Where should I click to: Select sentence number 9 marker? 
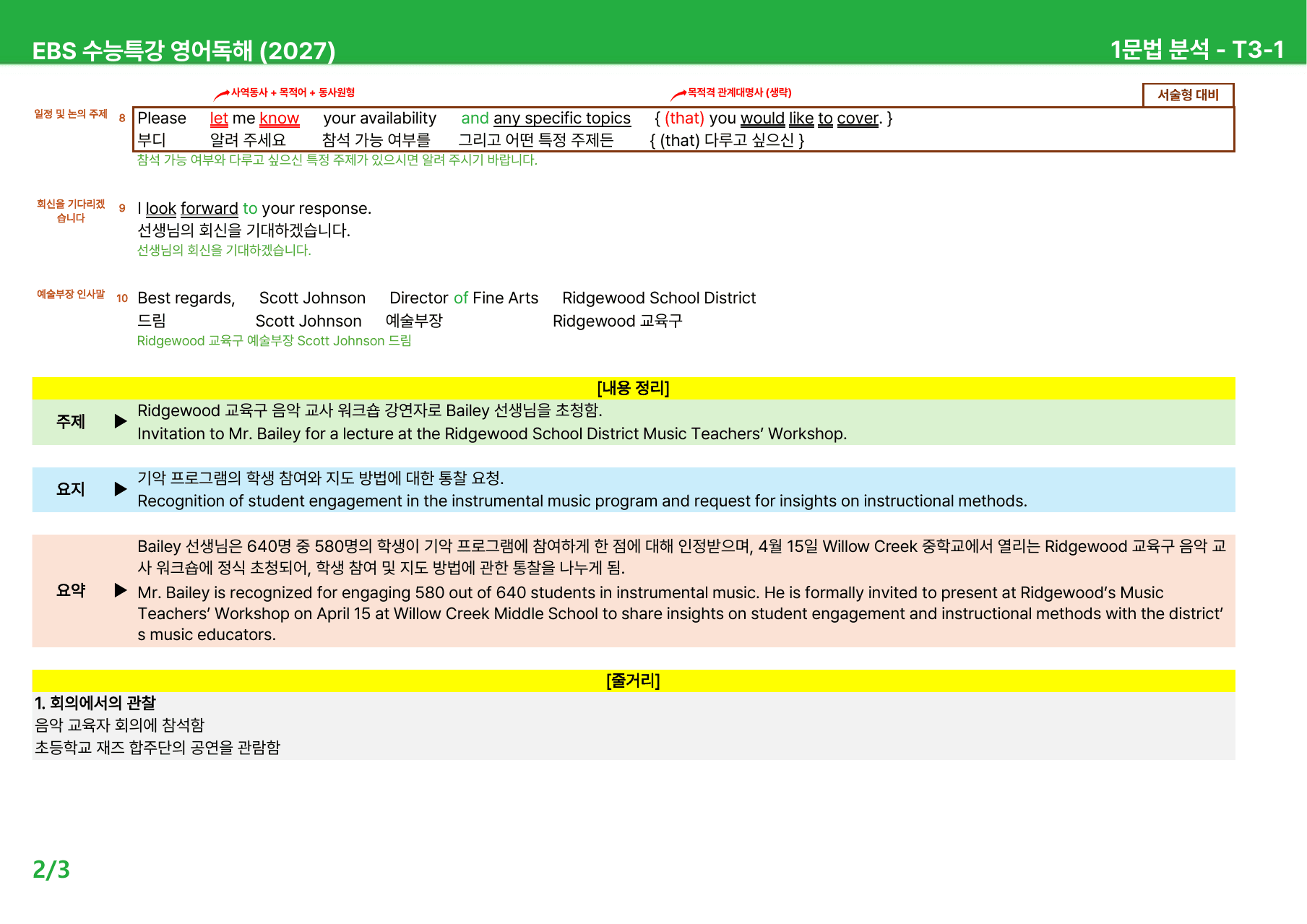tap(122, 208)
